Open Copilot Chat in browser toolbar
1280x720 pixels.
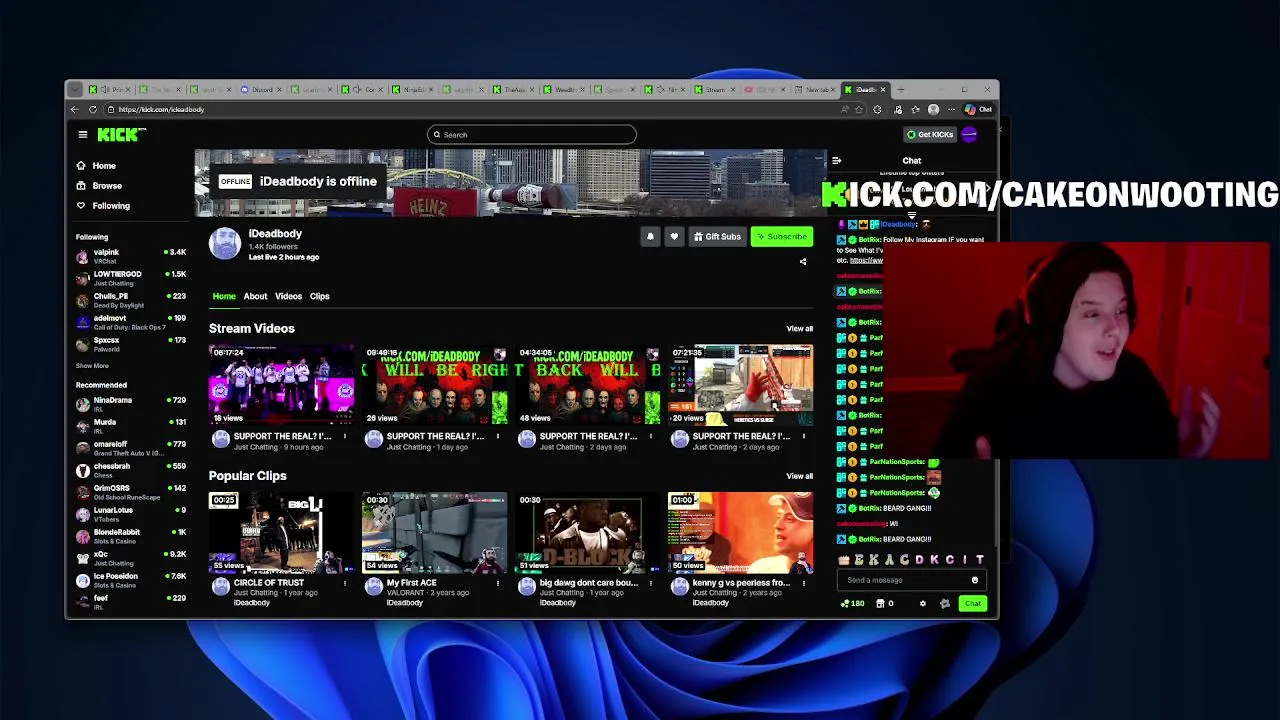tap(978, 110)
